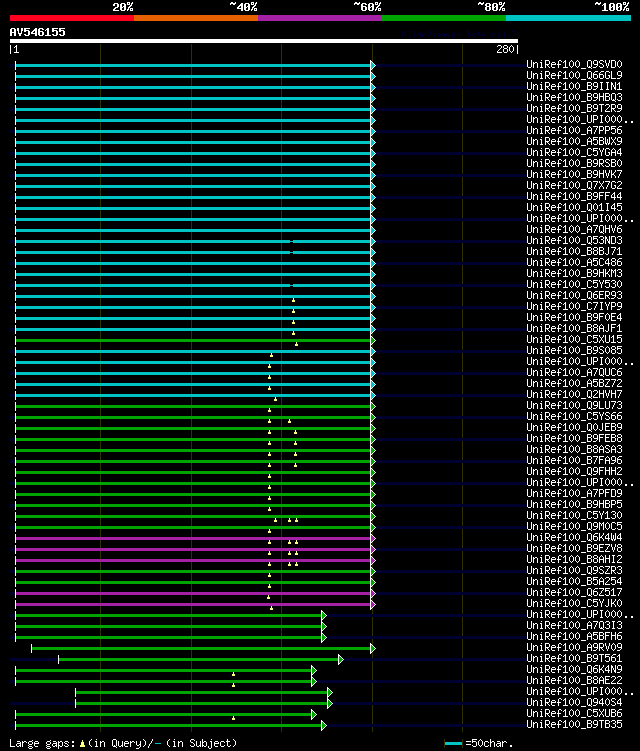Click UniRef100_Q01I45 label
The height and width of the screenshot is (751, 640).
574,207
